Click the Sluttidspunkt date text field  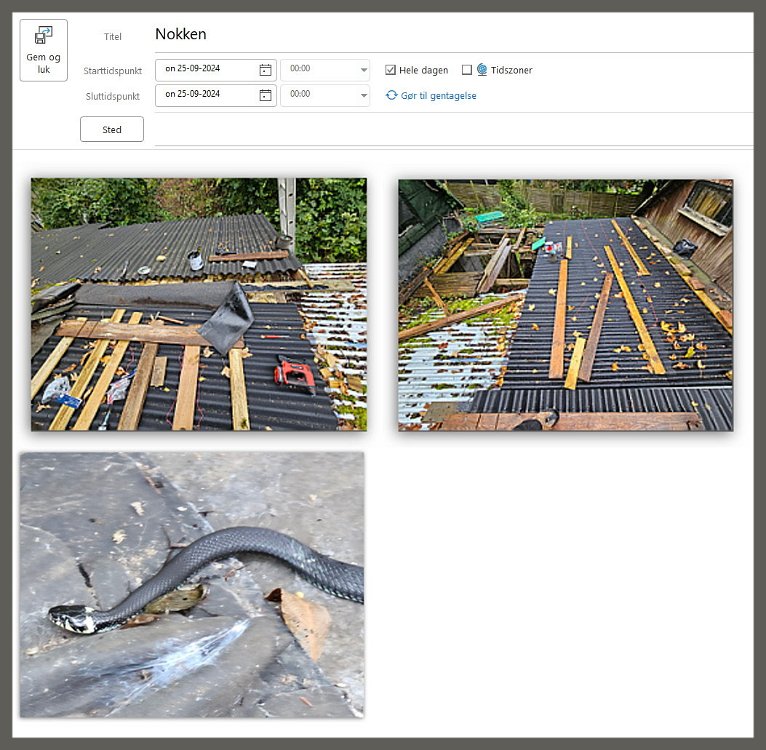(205, 95)
